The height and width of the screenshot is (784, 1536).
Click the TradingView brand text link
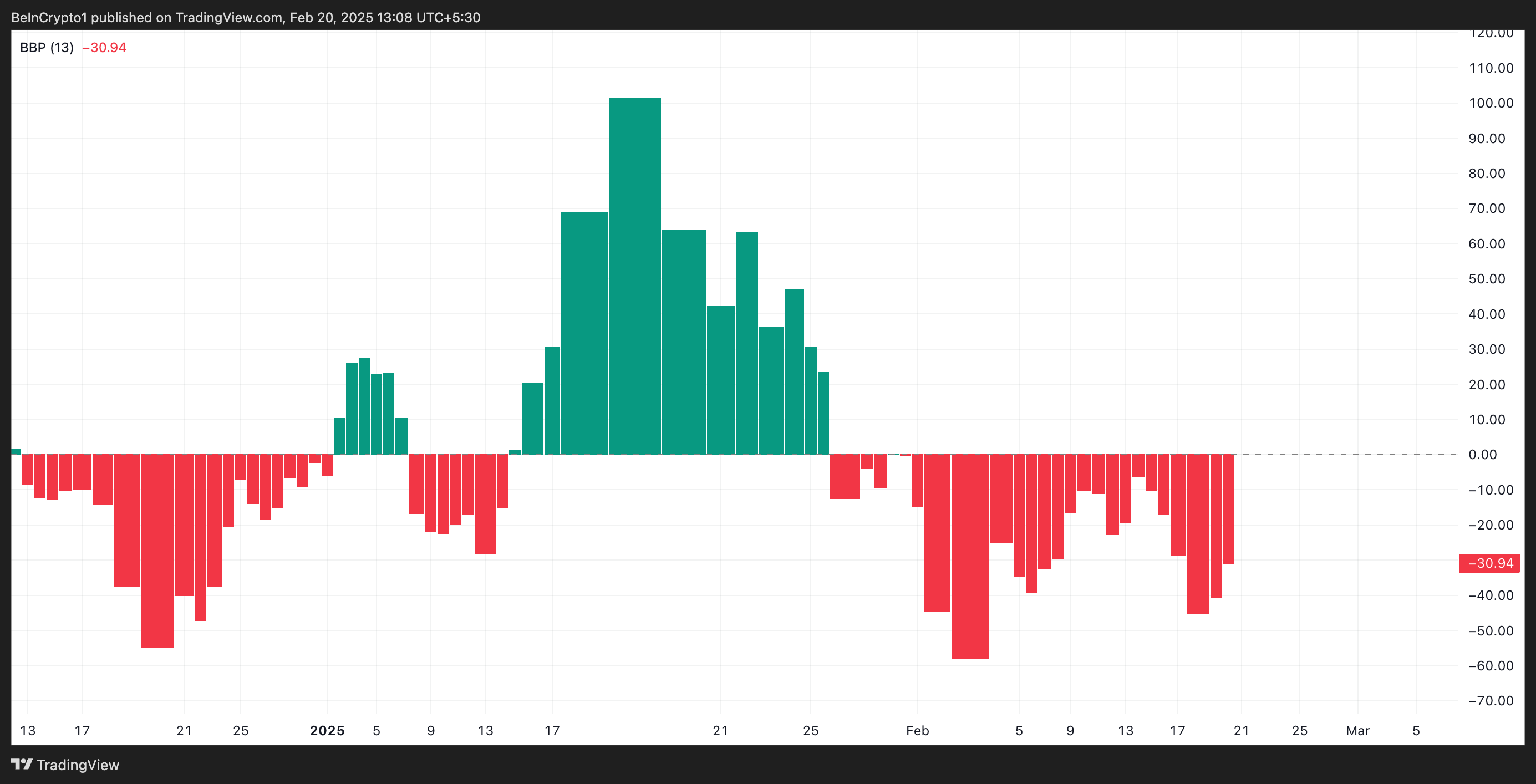click(x=78, y=765)
